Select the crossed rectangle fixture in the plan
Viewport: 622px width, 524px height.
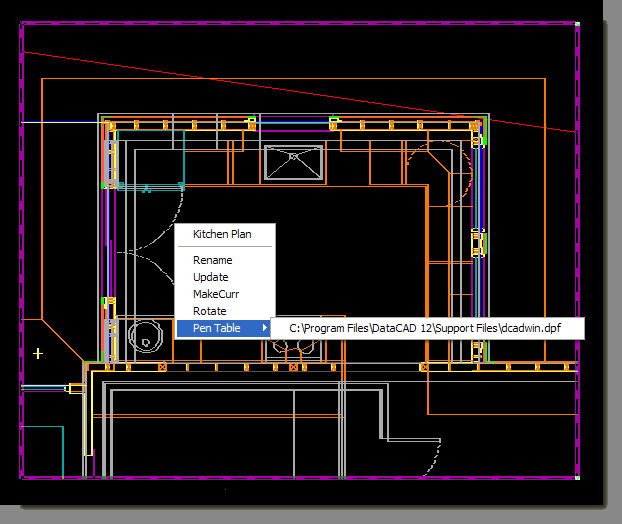click(294, 163)
